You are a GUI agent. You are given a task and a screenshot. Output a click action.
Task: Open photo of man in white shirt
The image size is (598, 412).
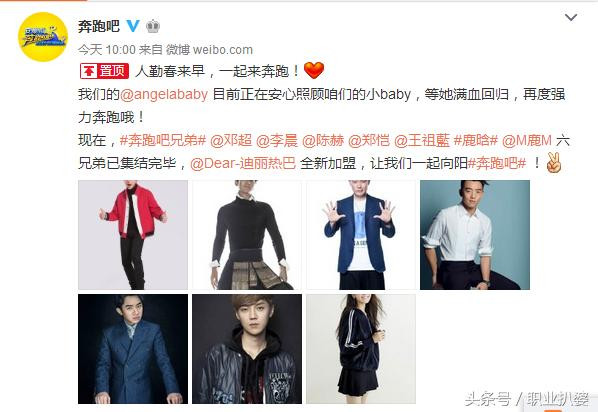[475, 235]
